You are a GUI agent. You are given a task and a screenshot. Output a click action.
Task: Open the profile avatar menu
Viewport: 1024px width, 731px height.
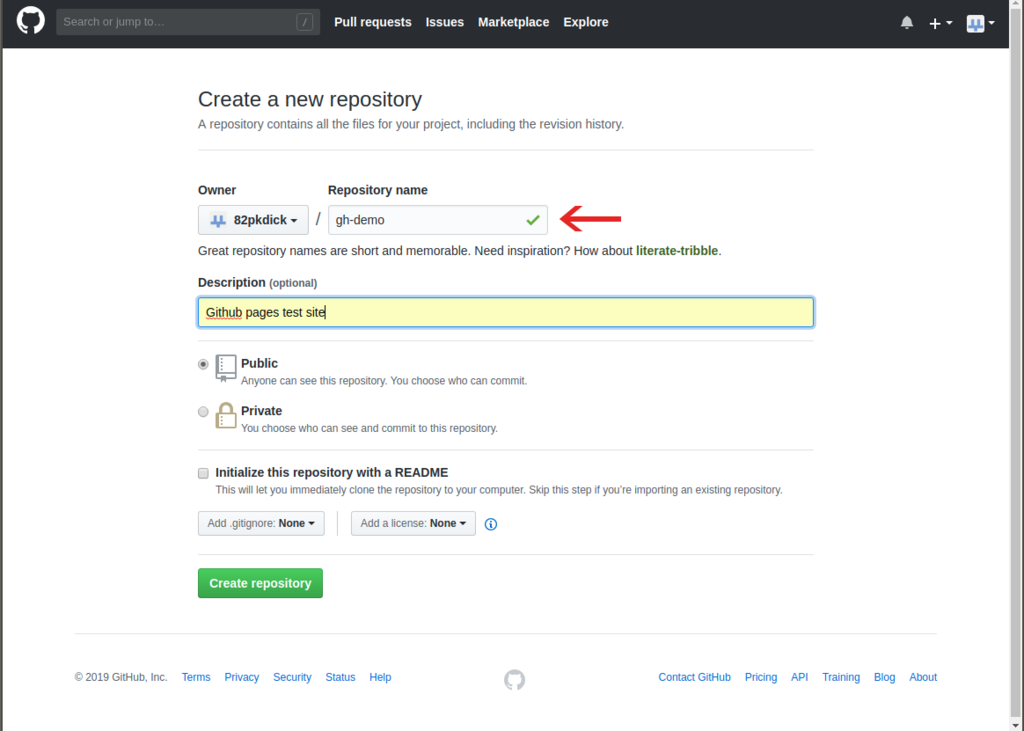(975, 22)
